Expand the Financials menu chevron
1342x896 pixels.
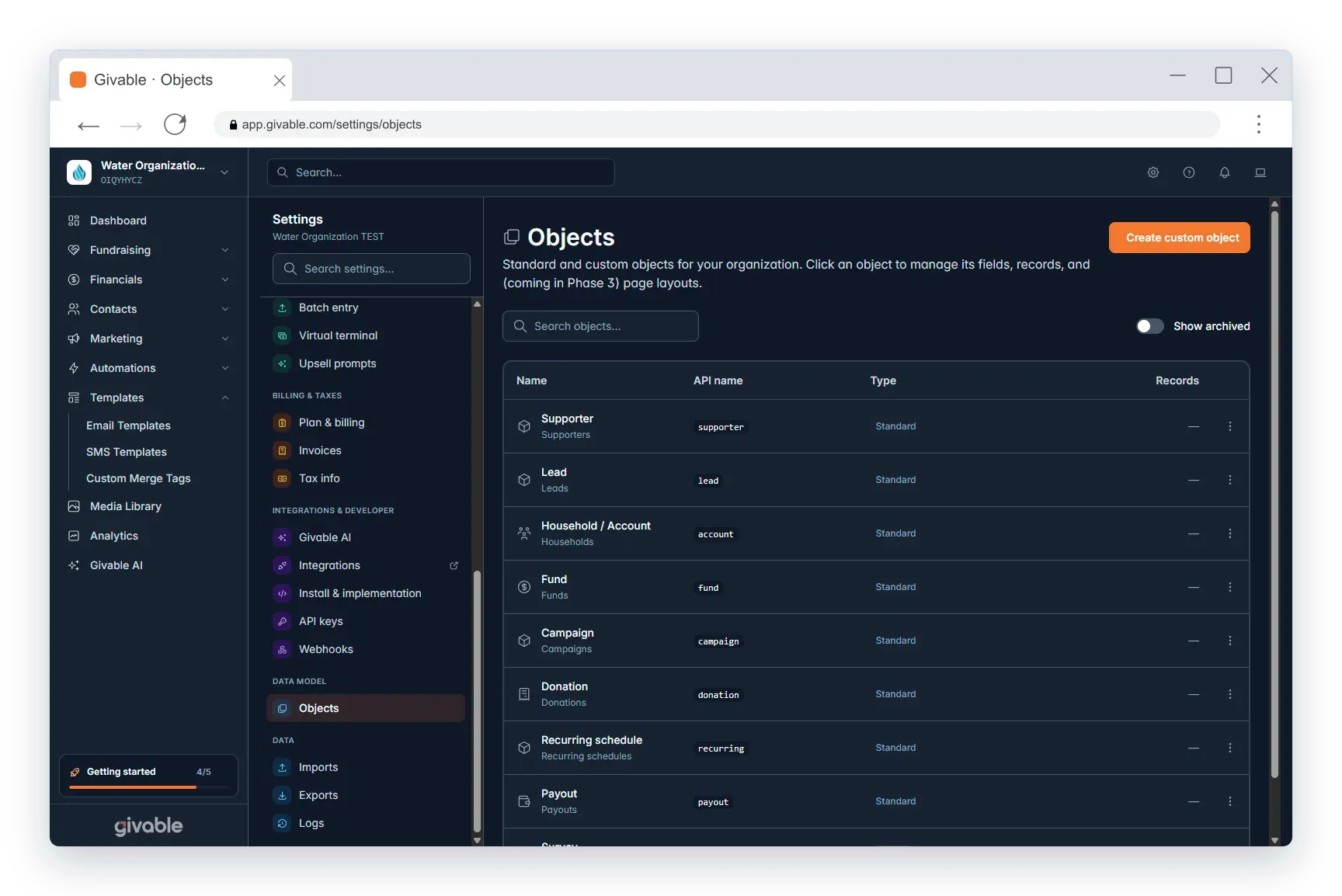[225, 280]
